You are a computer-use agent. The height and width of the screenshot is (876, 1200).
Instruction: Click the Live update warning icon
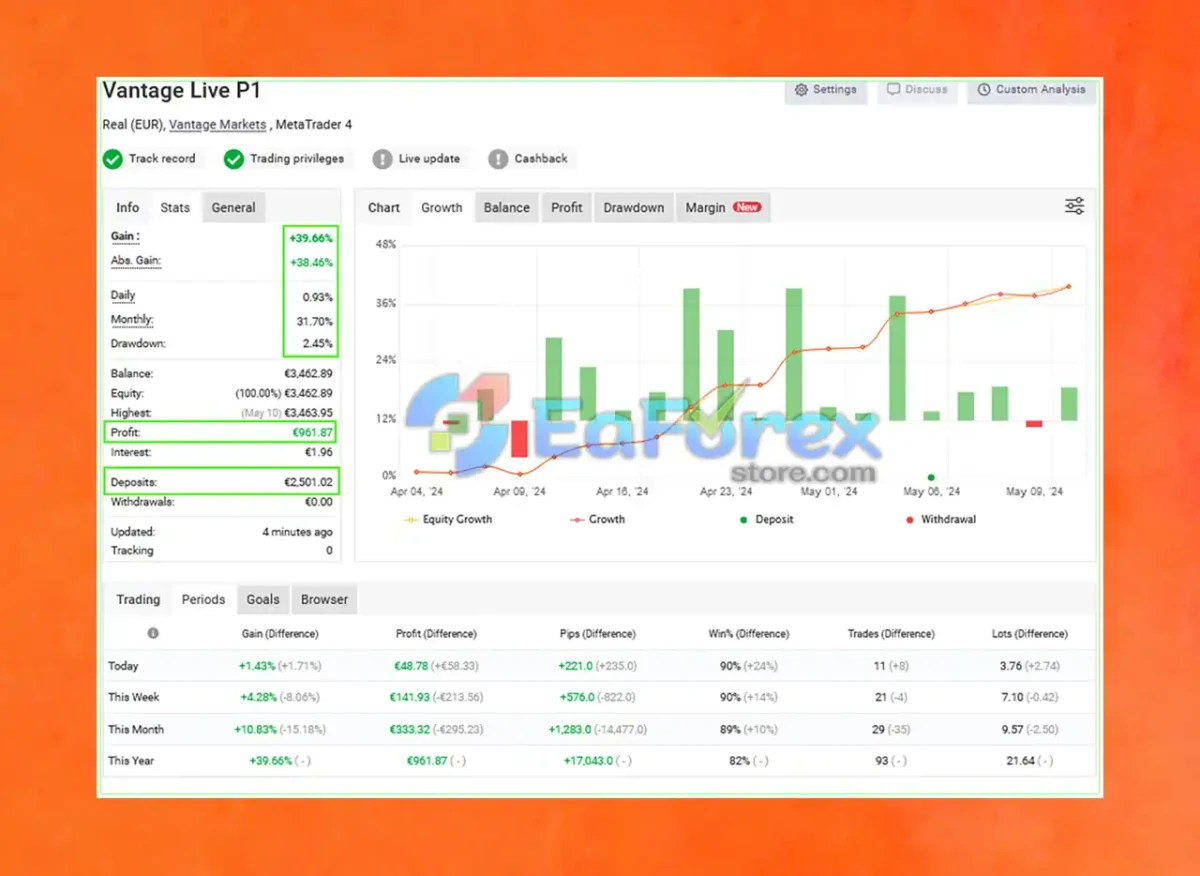coord(382,159)
